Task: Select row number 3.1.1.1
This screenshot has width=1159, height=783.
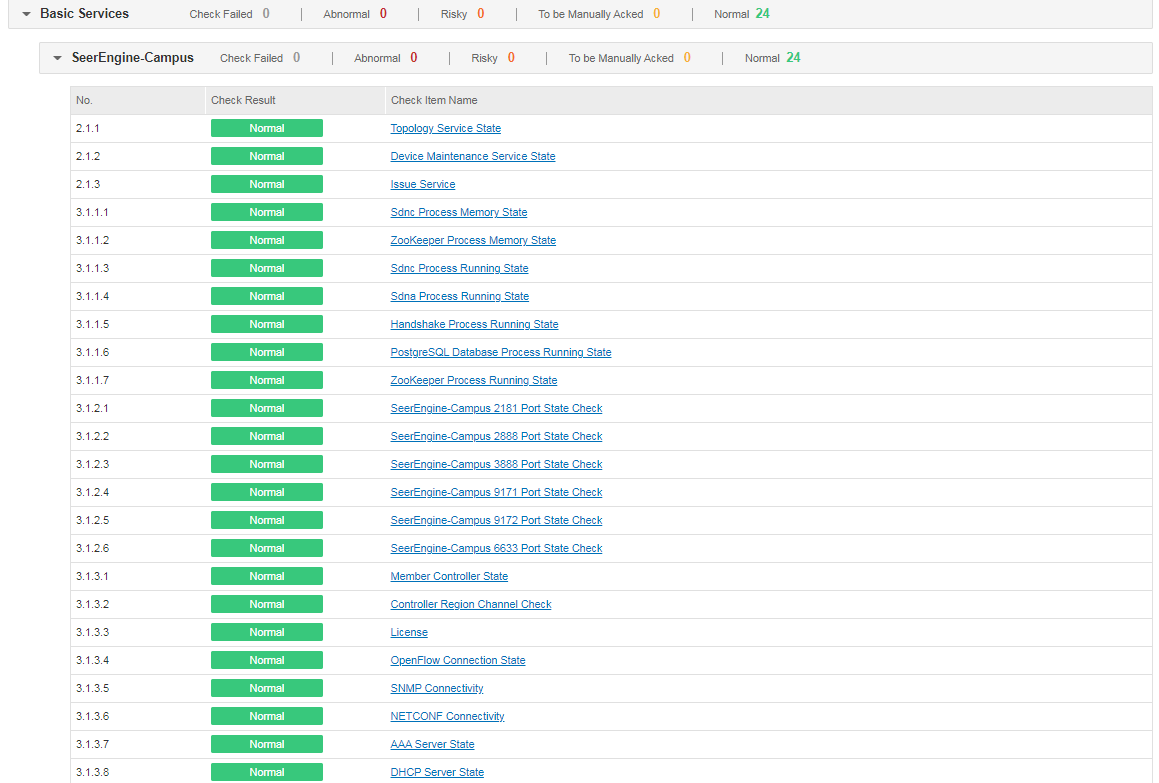Action: [92, 212]
